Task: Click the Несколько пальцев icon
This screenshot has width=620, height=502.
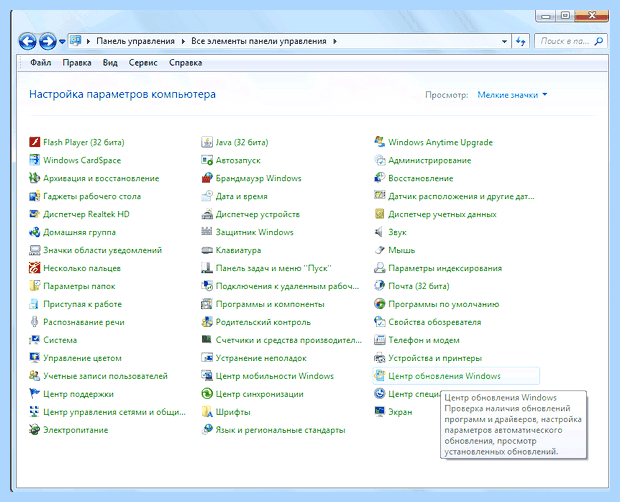Action: (34, 268)
